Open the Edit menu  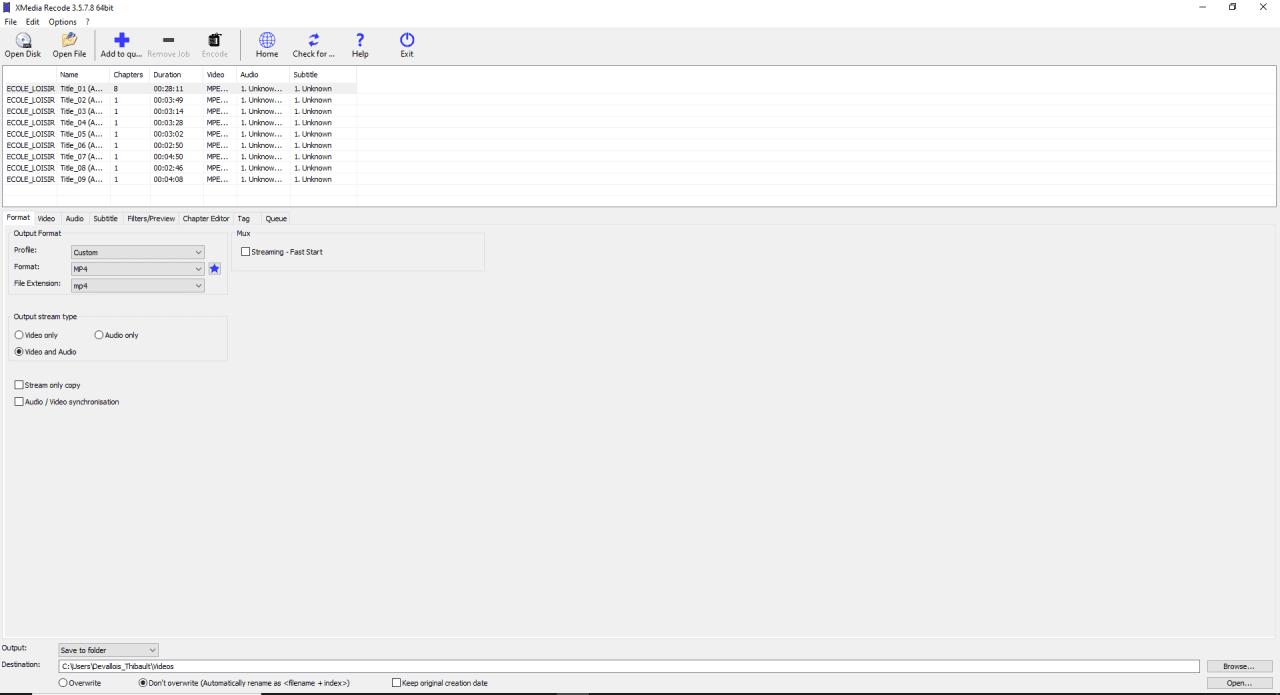32,22
